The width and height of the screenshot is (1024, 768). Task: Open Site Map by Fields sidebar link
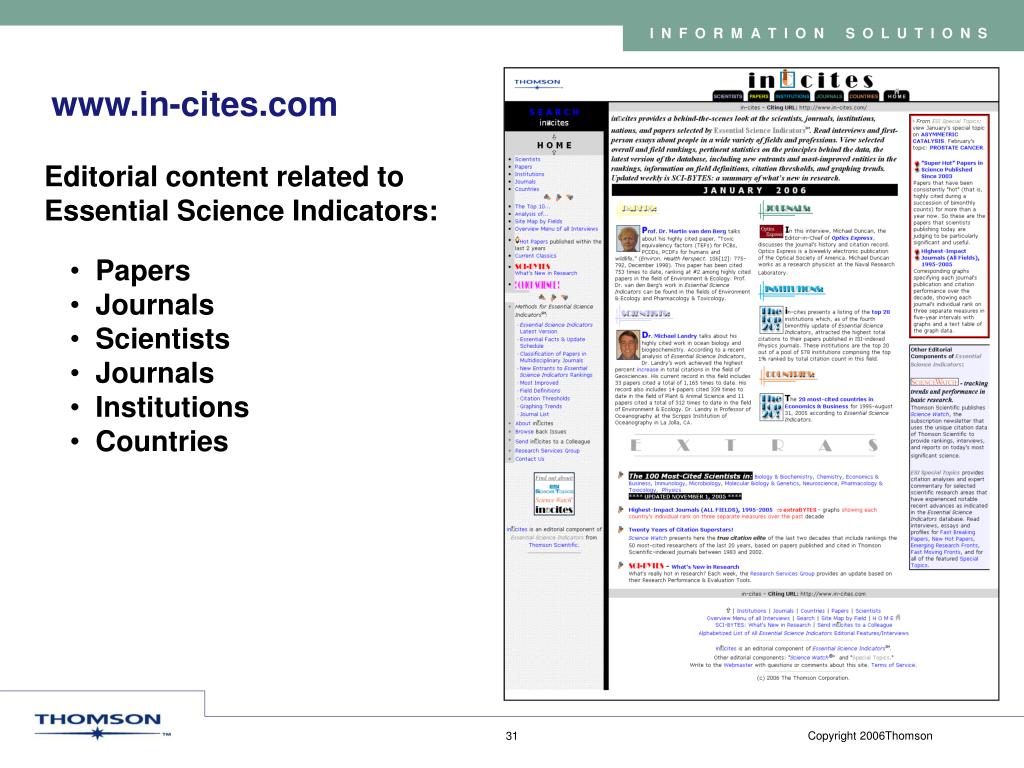(x=538, y=221)
